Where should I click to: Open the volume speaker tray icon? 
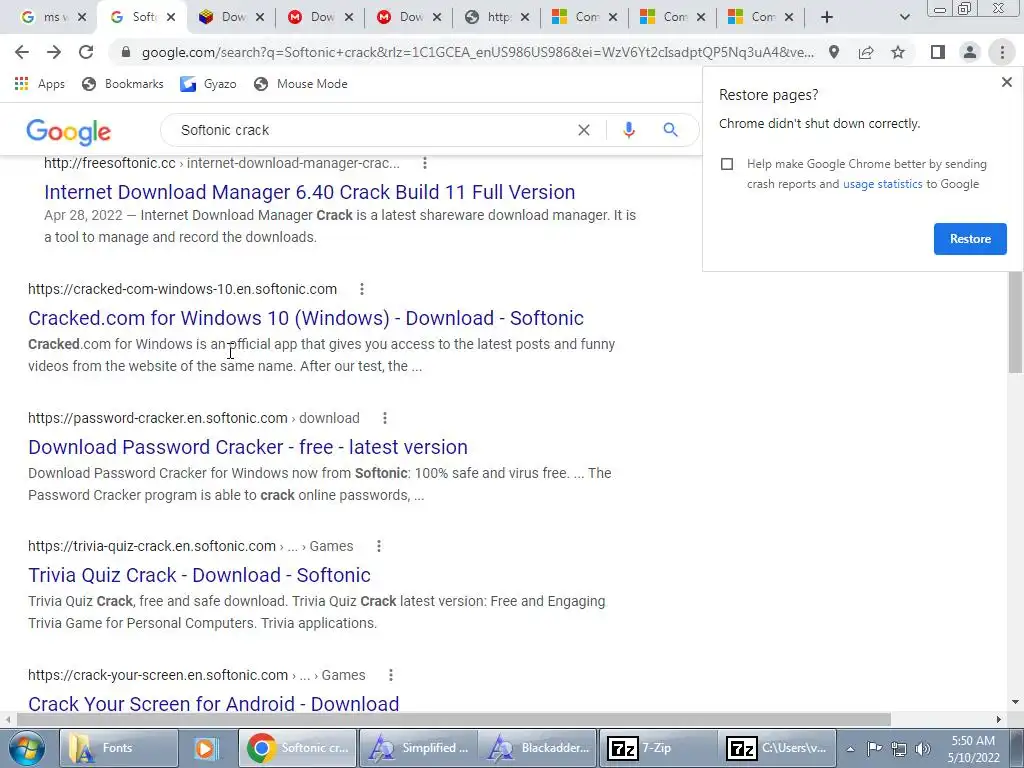tap(922, 748)
